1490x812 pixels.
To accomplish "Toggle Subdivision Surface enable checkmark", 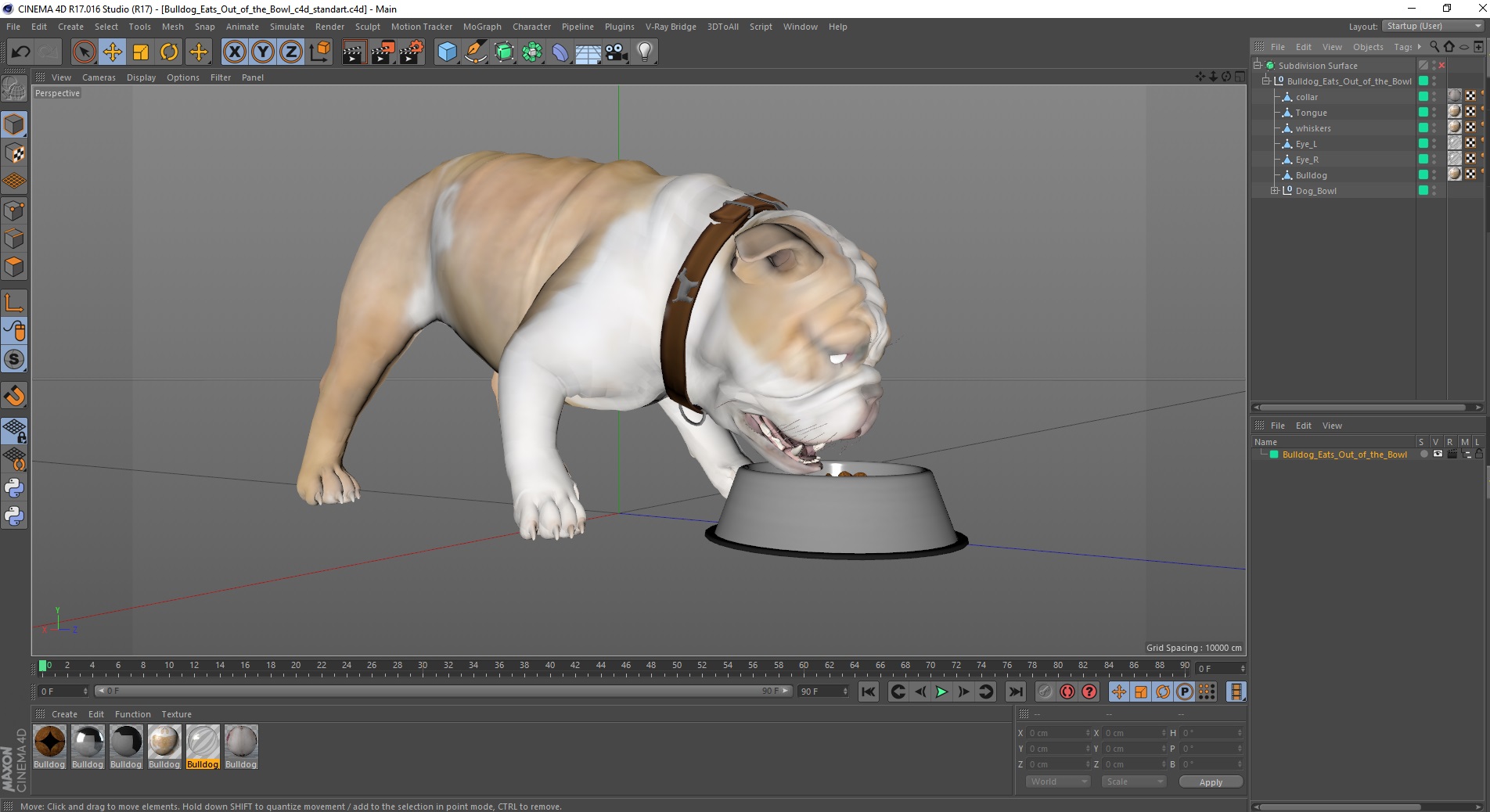I will coord(1423,66).
